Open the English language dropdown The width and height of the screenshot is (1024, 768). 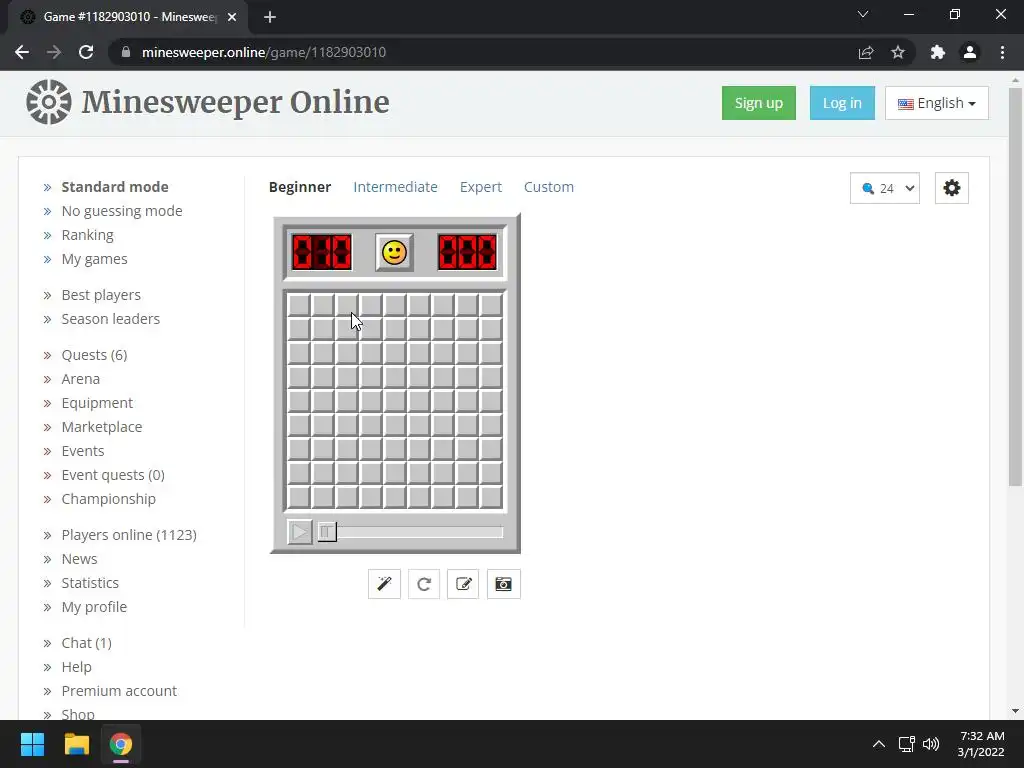(936, 103)
